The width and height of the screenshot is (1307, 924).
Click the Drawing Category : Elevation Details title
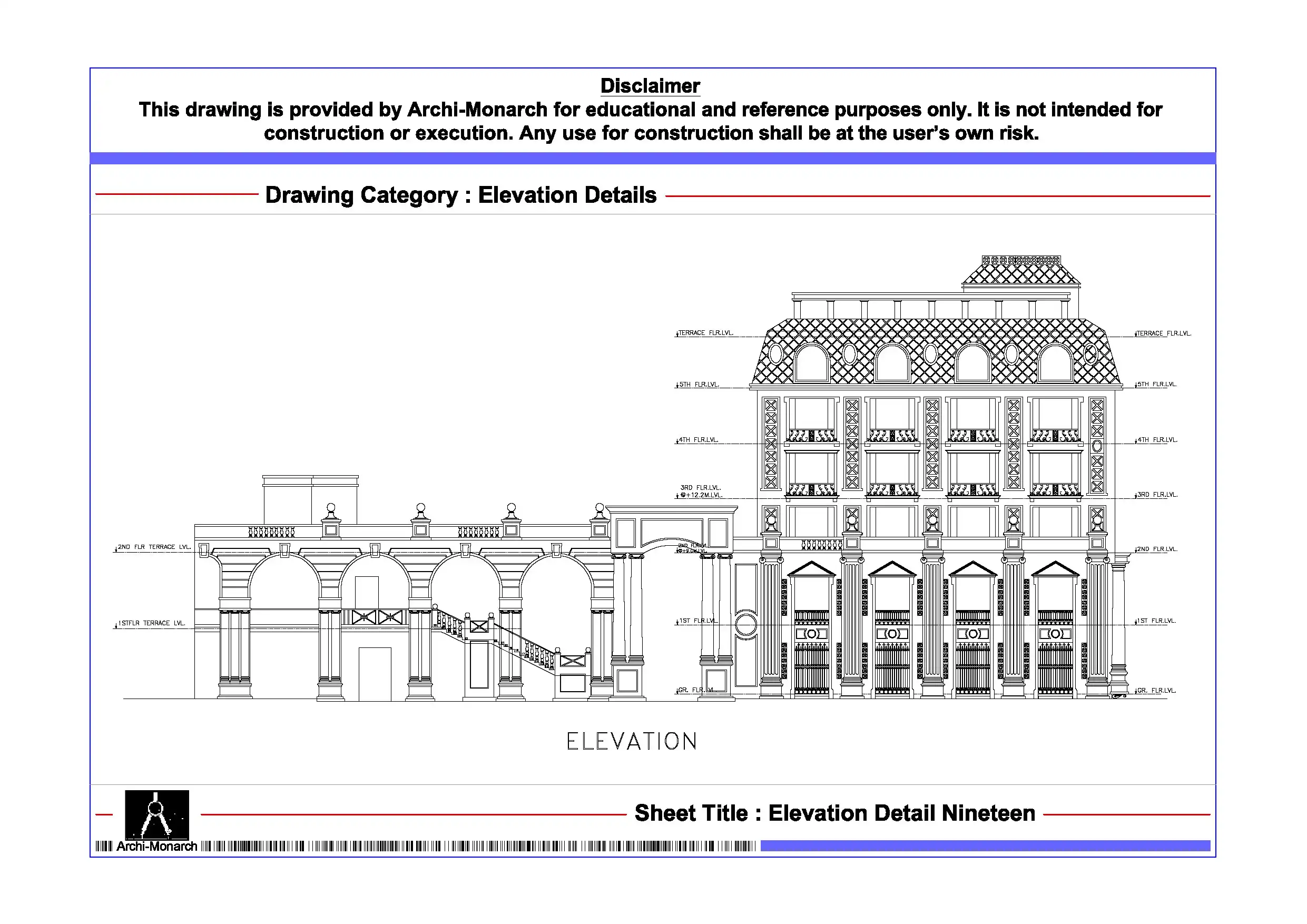[x=460, y=195]
